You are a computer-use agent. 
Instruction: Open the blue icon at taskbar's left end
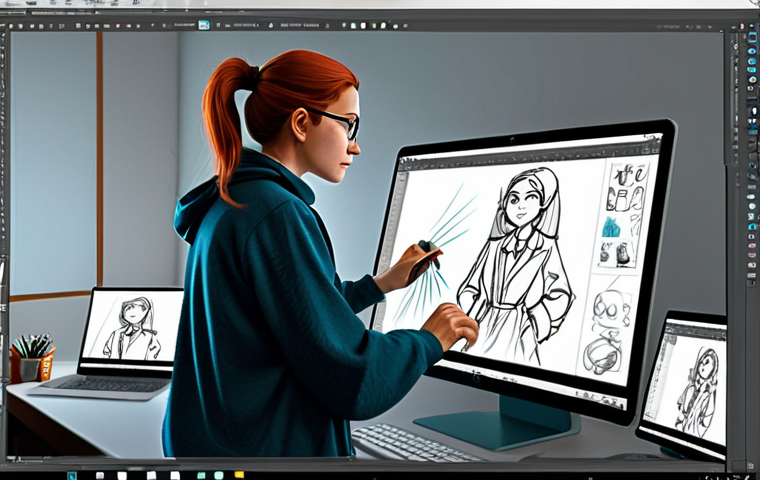(x=72, y=475)
